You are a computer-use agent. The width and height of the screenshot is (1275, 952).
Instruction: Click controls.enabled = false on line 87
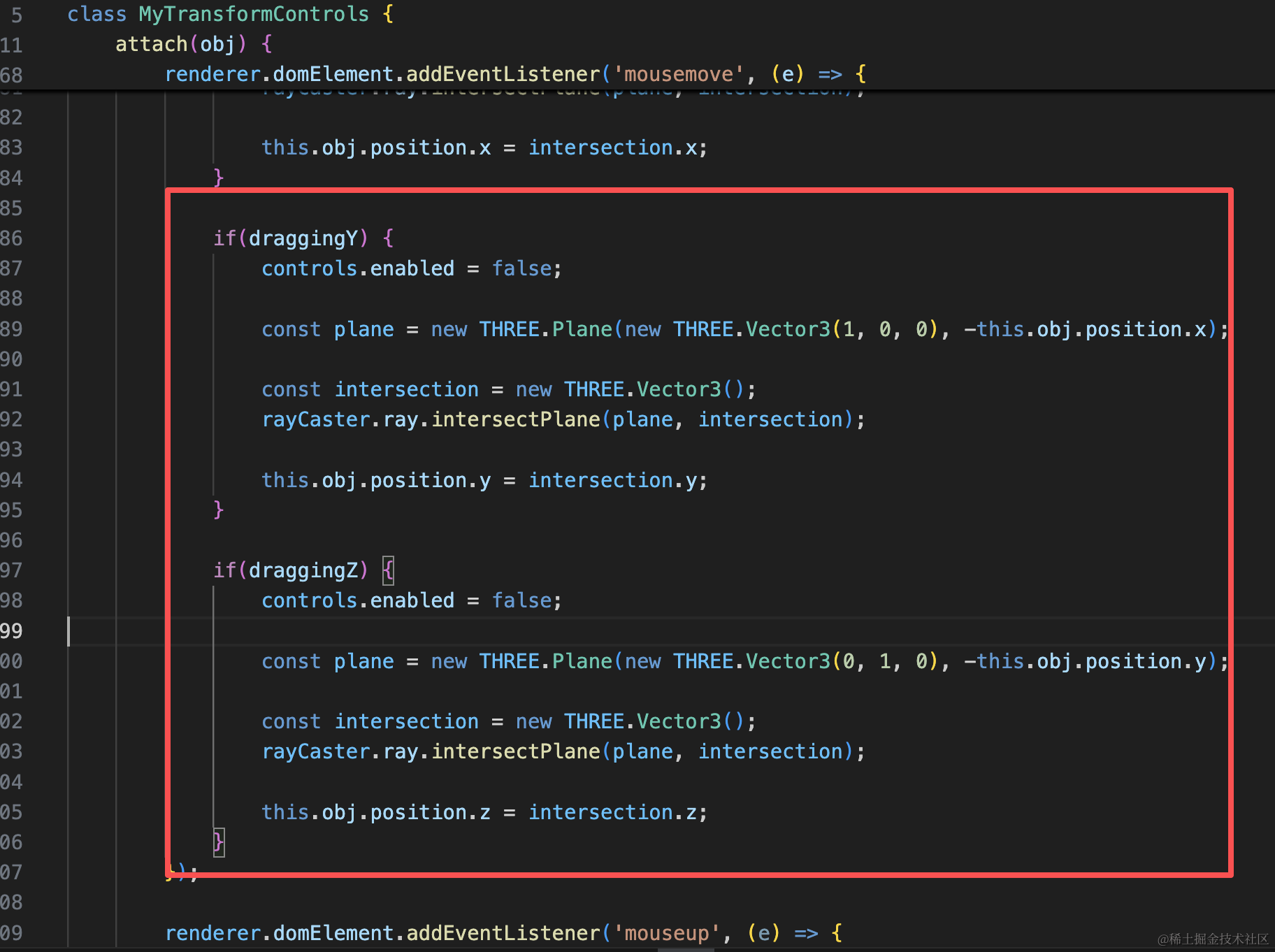tap(412, 268)
